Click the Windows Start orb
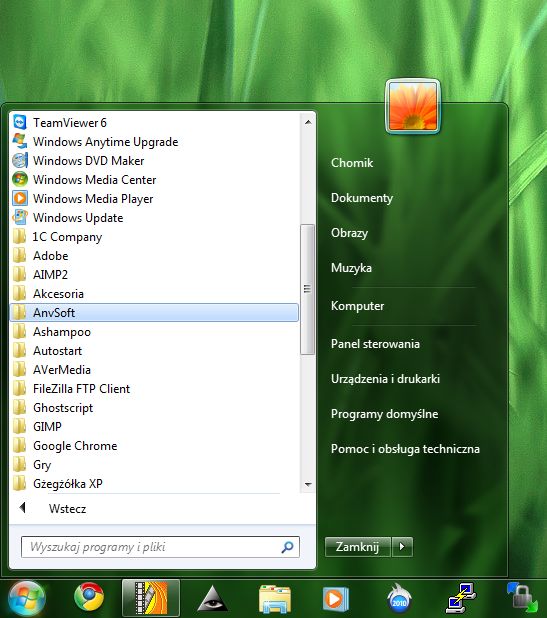547x618 pixels. point(26,599)
